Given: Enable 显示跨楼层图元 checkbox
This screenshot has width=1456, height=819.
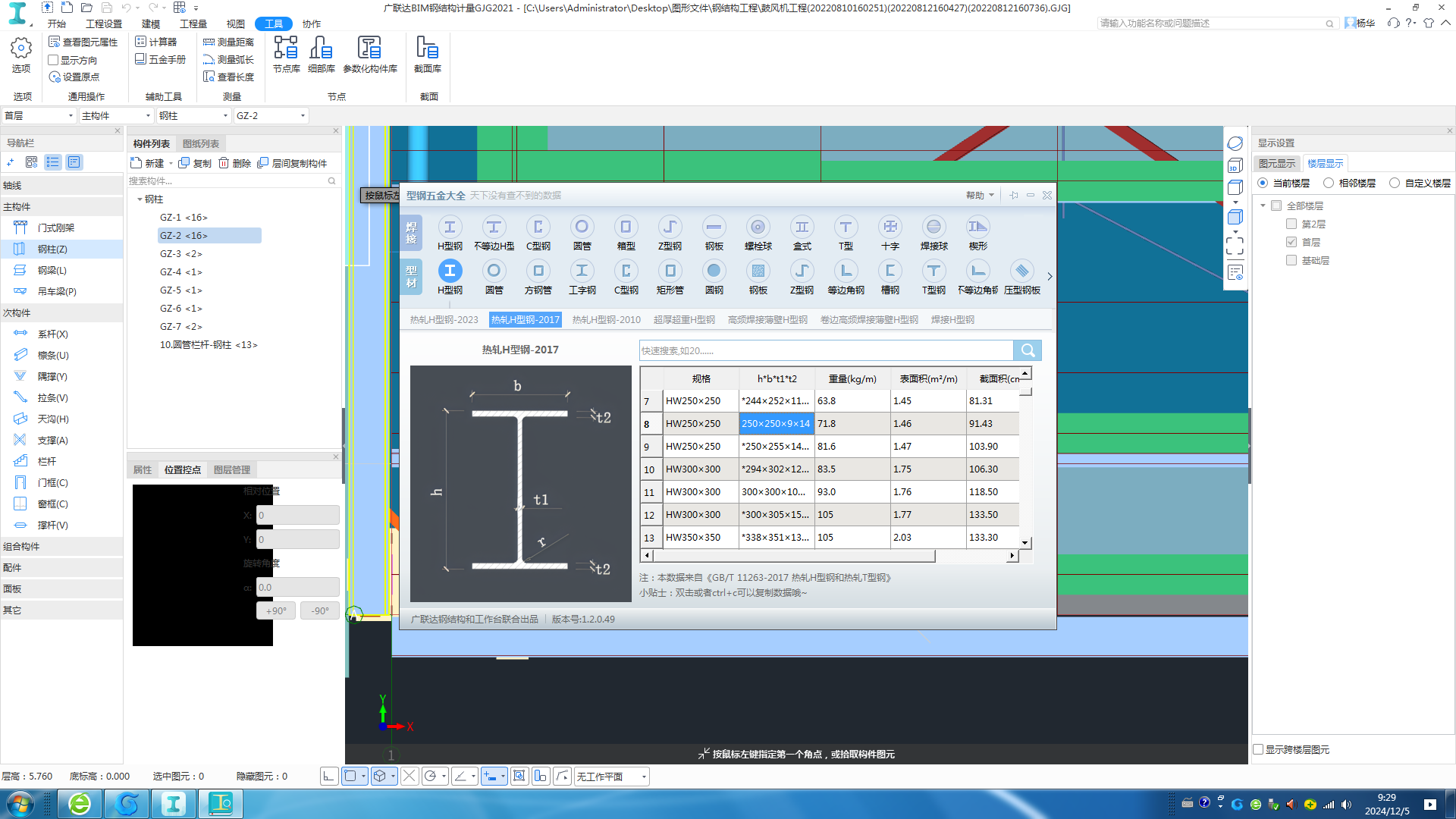Looking at the screenshot, I should [x=1258, y=749].
